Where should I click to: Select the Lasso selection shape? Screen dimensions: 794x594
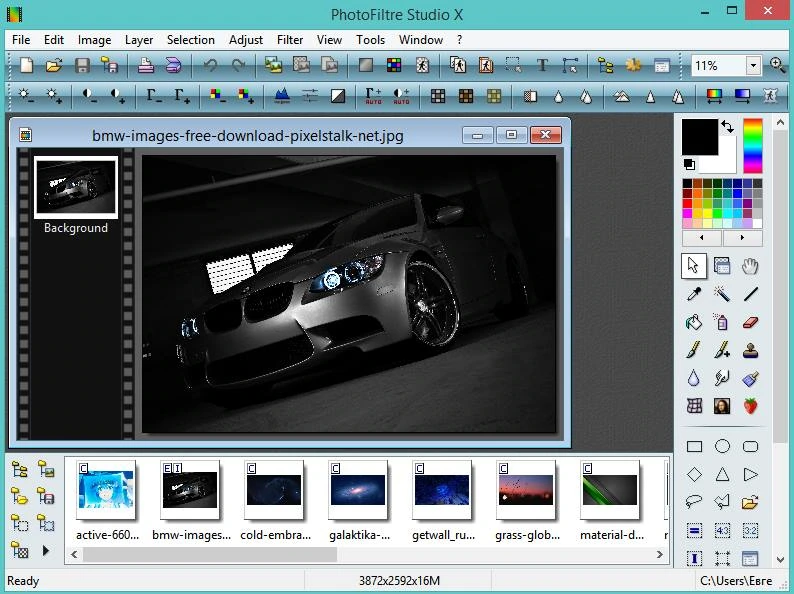[x=694, y=502]
